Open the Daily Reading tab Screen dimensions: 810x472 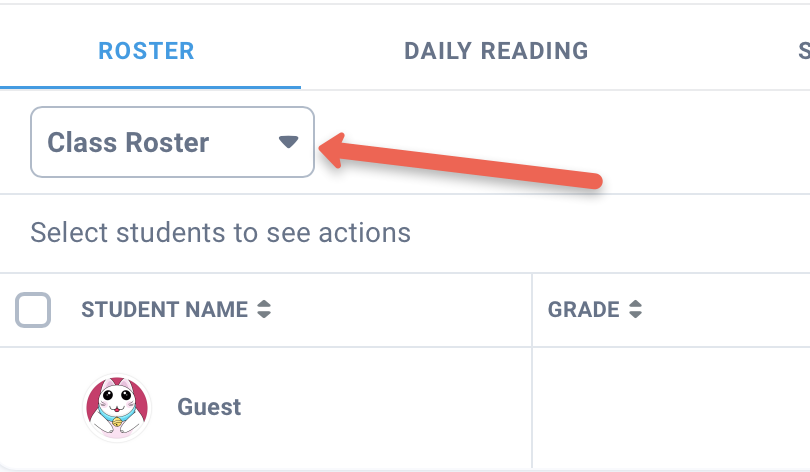coord(496,51)
